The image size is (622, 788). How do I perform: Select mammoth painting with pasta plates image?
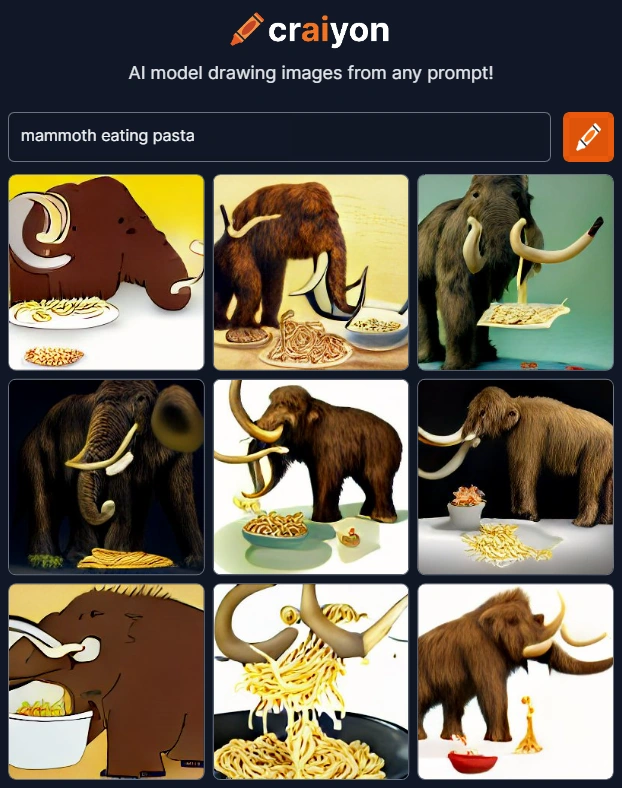click(311, 272)
